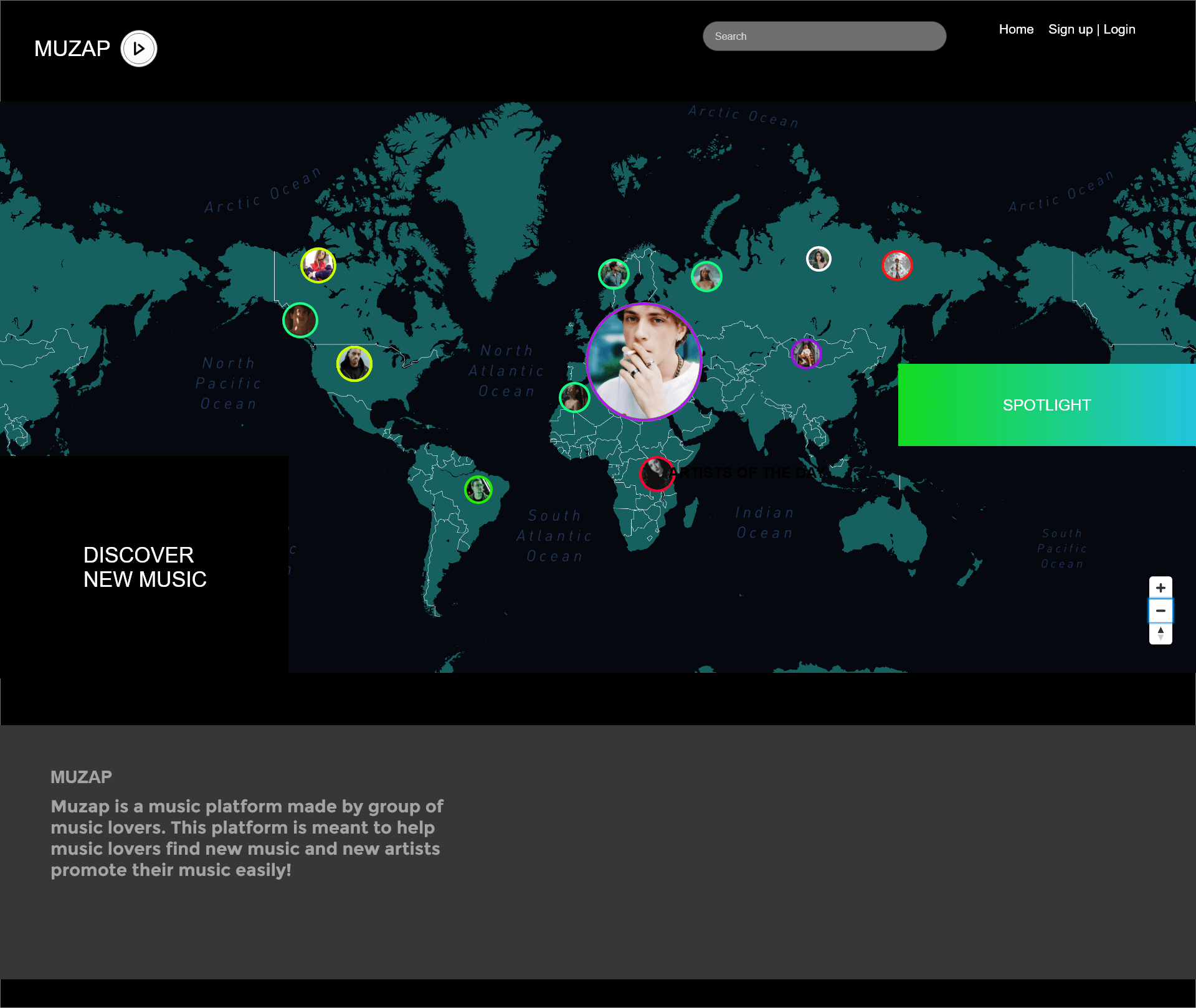The height and width of the screenshot is (1008, 1196).
Task: Open the Login link
Action: pyautogui.click(x=1119, y=29)
